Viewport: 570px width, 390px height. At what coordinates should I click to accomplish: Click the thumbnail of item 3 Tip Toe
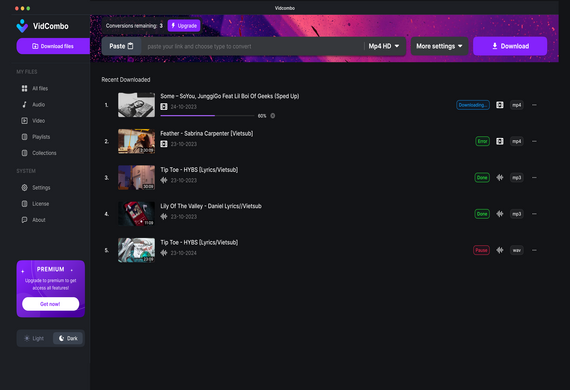click(136, 177)
